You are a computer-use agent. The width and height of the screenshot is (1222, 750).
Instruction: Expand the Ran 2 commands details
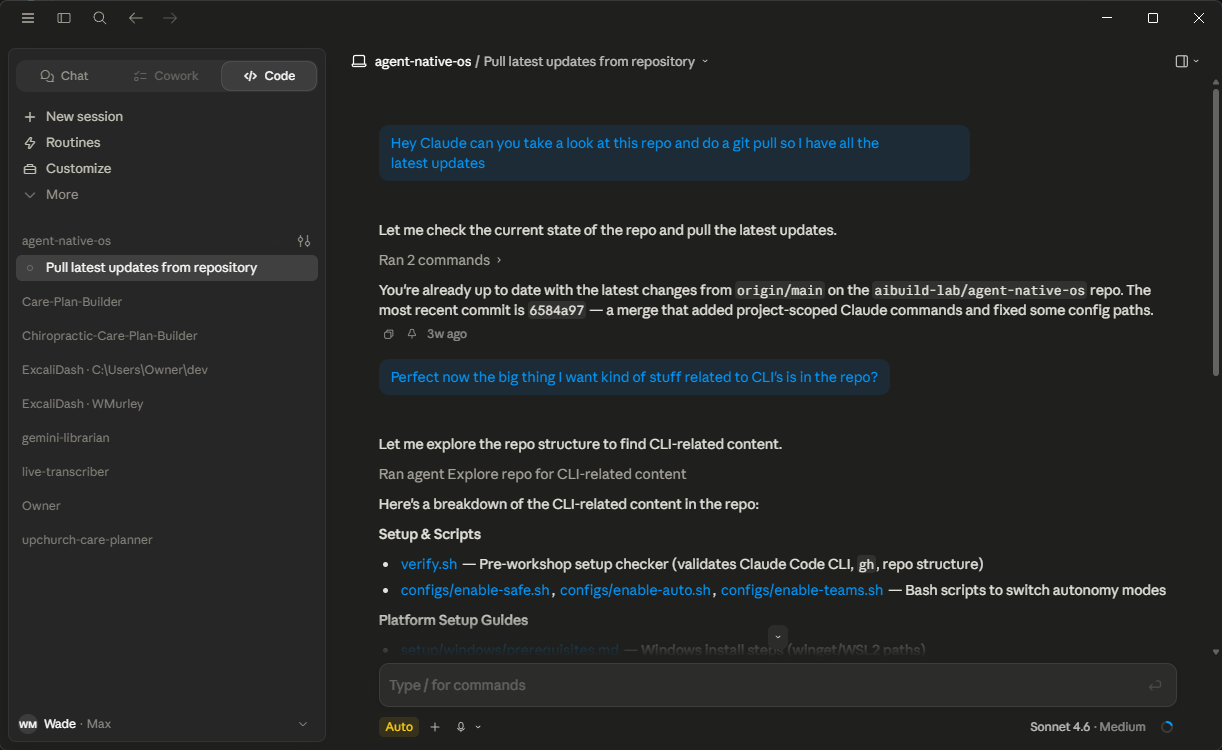[441, 260]
